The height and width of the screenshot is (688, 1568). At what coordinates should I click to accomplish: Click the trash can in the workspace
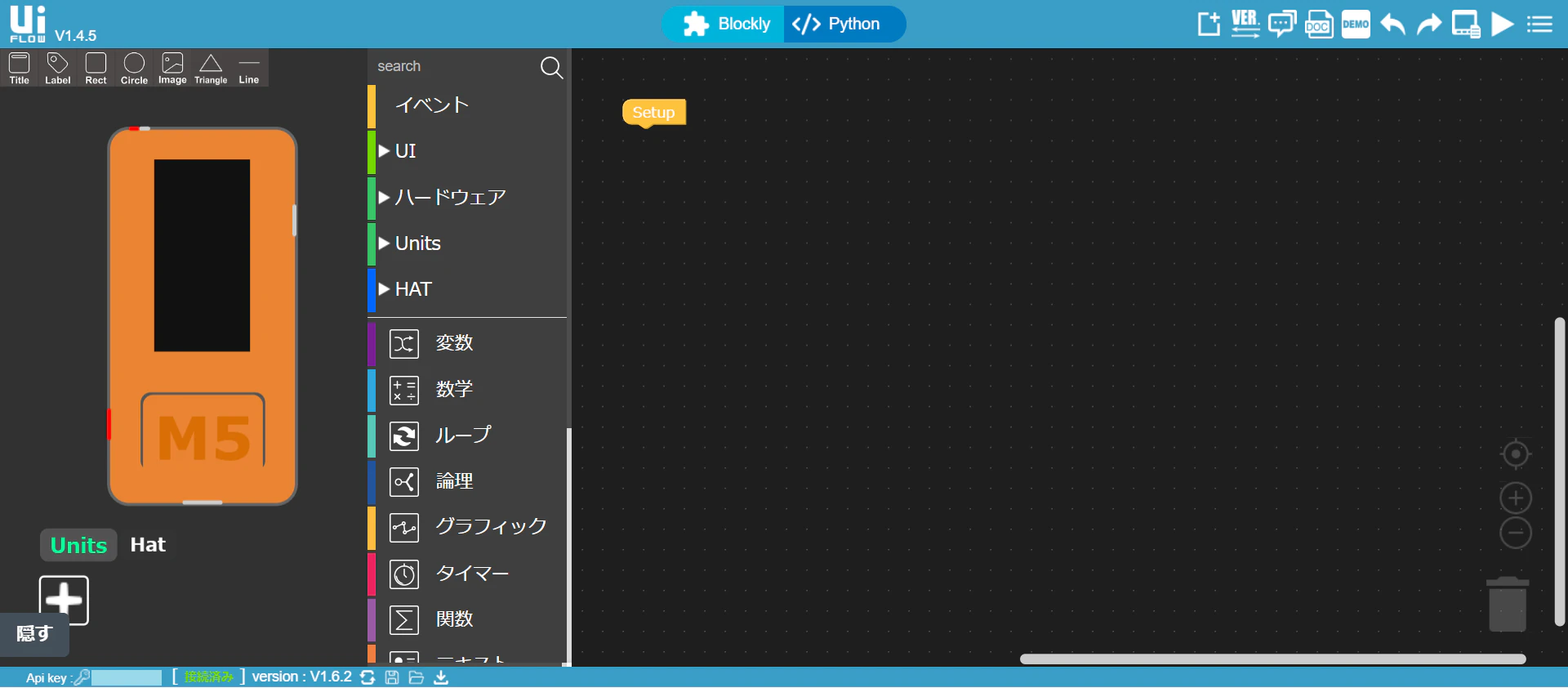pyautogui.click(x=1508, y=604)
